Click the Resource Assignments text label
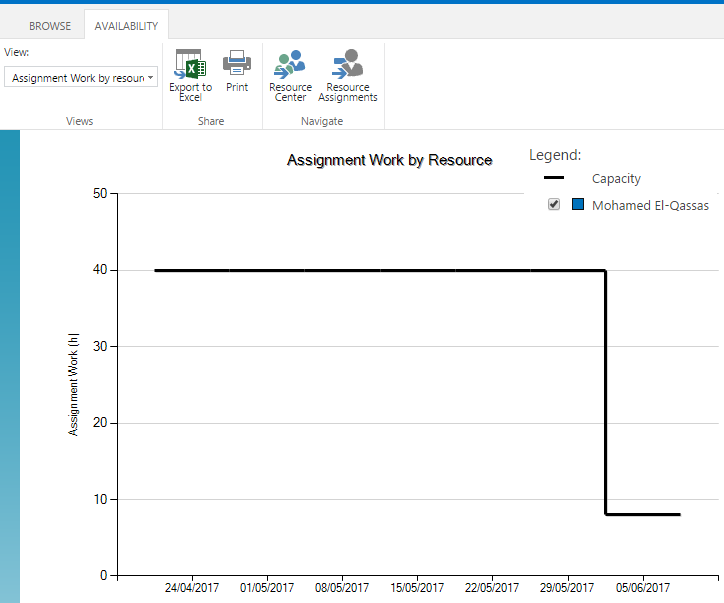 point(348,92)
